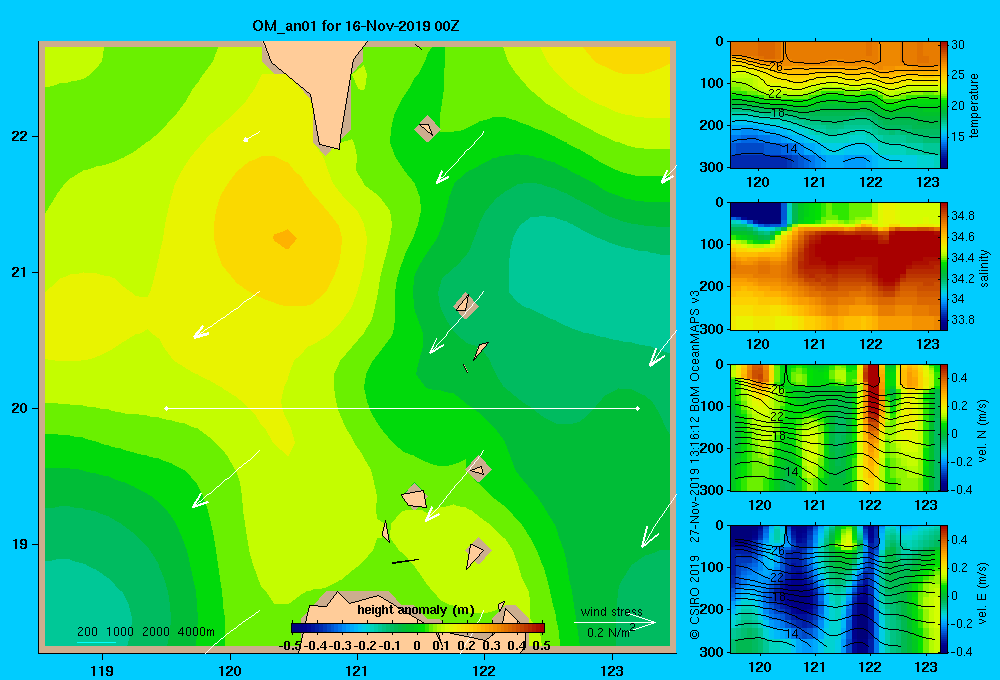
Task: Click longitude 123 tick label on main map
Action: (612, 670)
